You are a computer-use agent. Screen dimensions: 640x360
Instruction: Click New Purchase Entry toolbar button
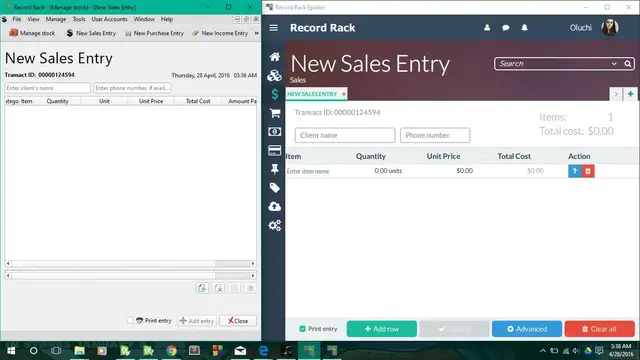154,33
